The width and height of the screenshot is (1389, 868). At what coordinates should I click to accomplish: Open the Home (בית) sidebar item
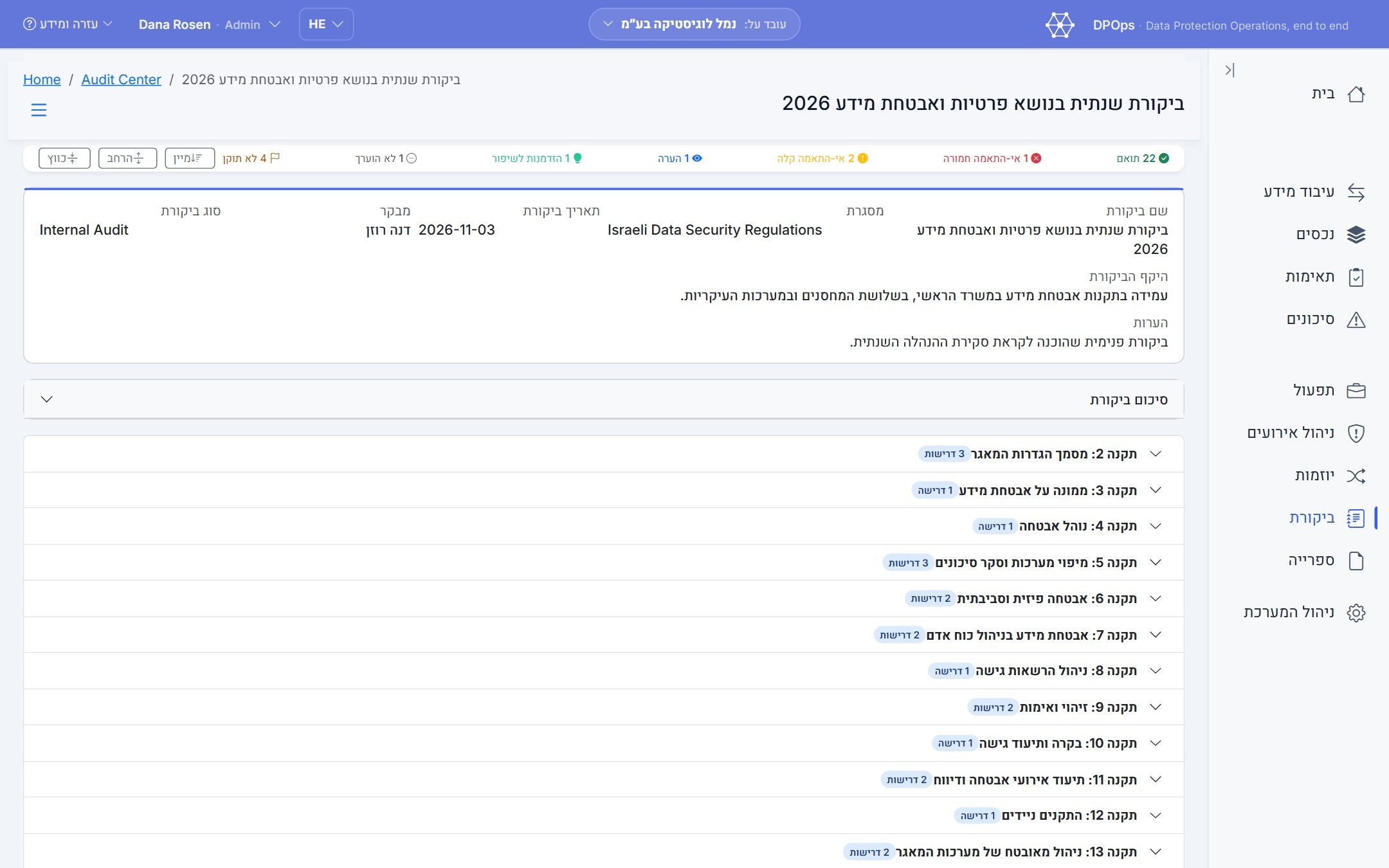1338,94
